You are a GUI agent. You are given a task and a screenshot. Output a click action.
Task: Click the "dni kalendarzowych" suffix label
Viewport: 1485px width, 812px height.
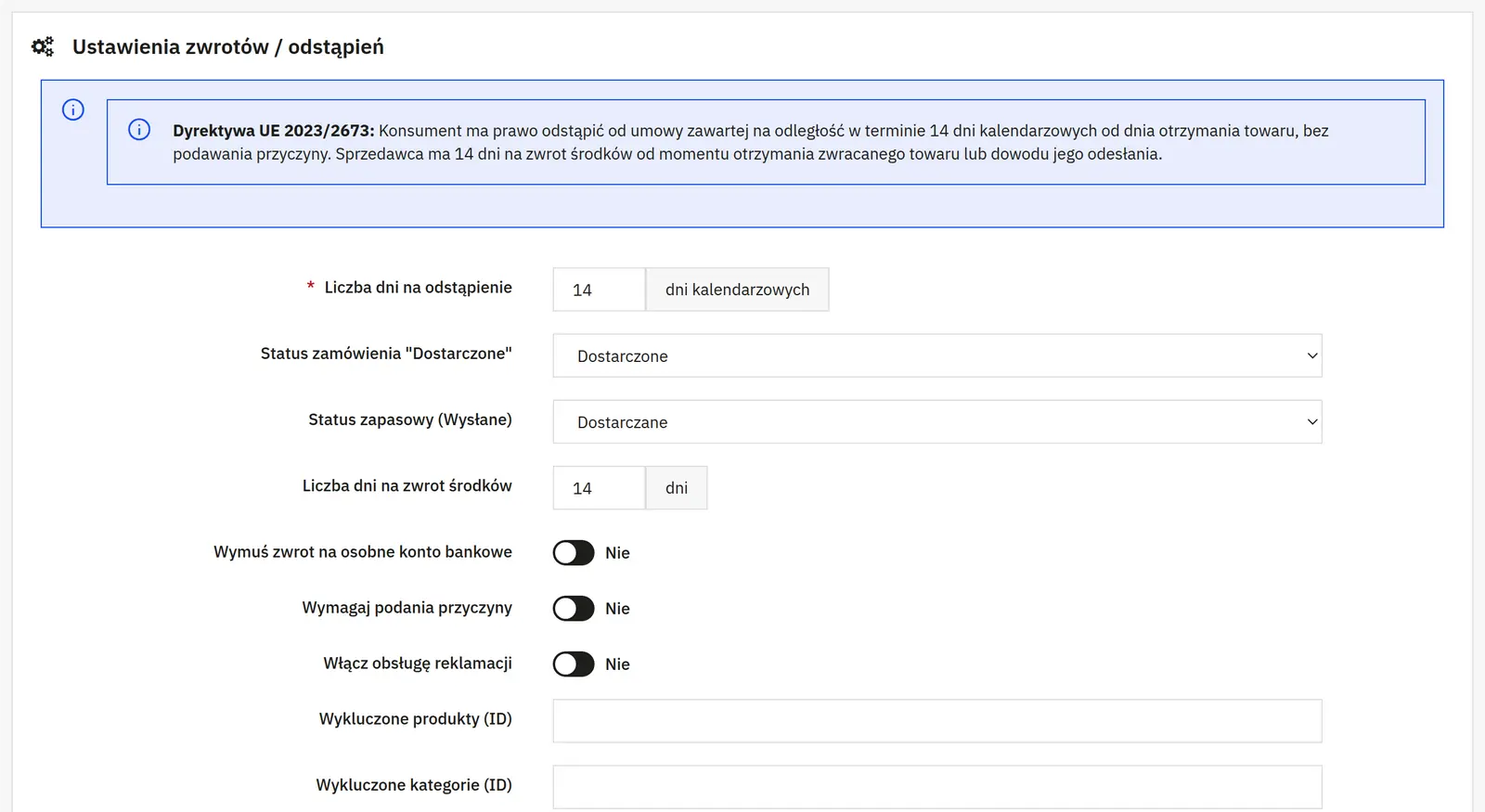coord(737,290)
